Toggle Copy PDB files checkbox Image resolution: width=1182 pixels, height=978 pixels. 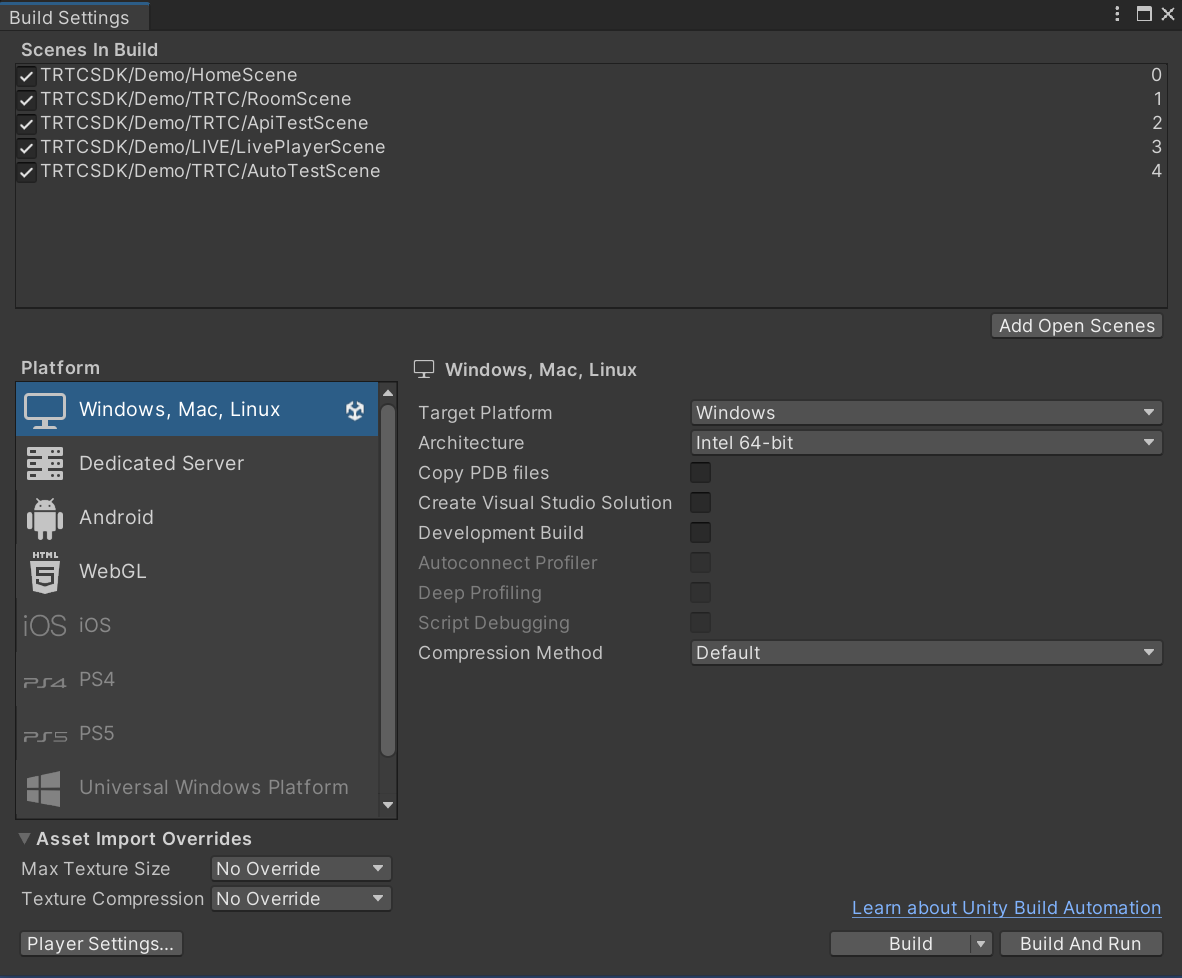(701, 473)
